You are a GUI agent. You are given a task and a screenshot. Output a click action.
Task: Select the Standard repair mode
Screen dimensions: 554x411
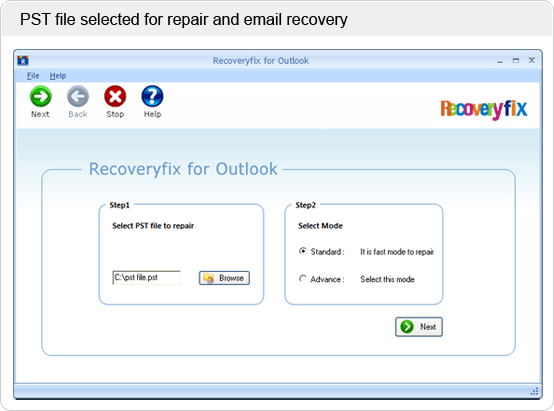pos(303,251)
